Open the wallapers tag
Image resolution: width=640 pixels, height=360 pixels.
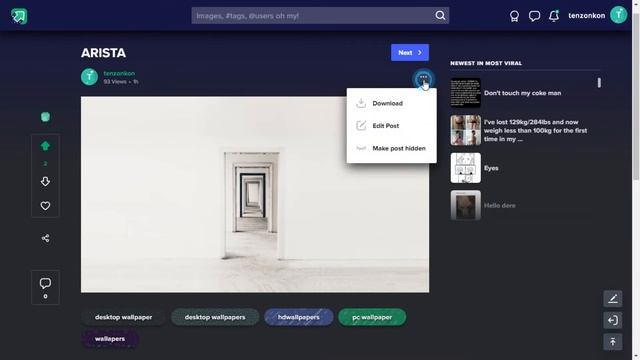[x=110, y=339]
